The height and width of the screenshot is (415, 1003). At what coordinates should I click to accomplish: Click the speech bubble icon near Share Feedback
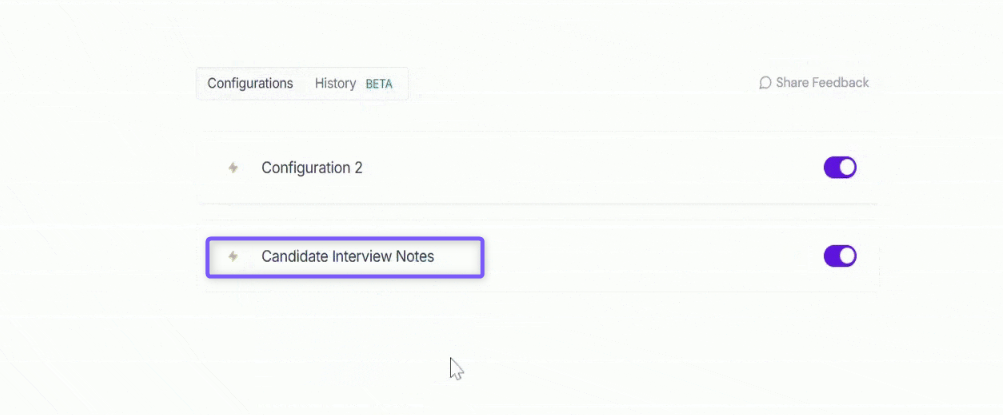coord(764,83)
